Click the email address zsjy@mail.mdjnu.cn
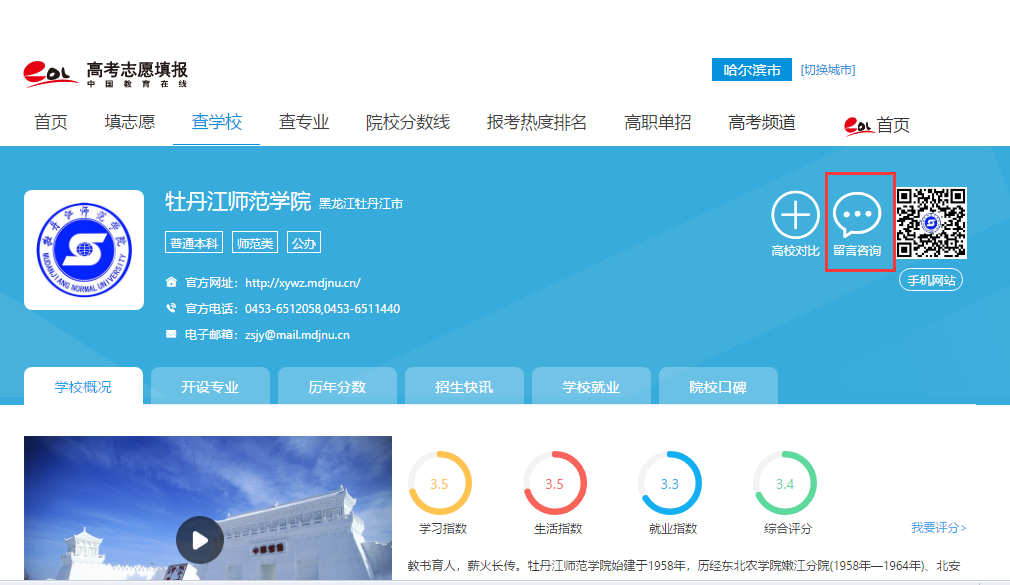 point(297,335)
